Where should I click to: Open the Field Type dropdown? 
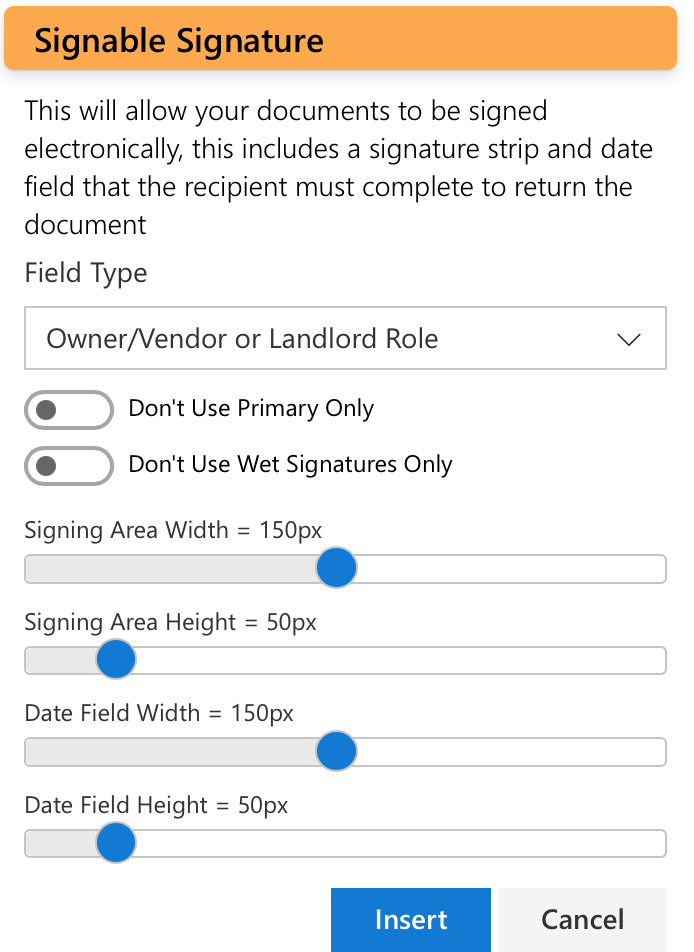(345, 338)
